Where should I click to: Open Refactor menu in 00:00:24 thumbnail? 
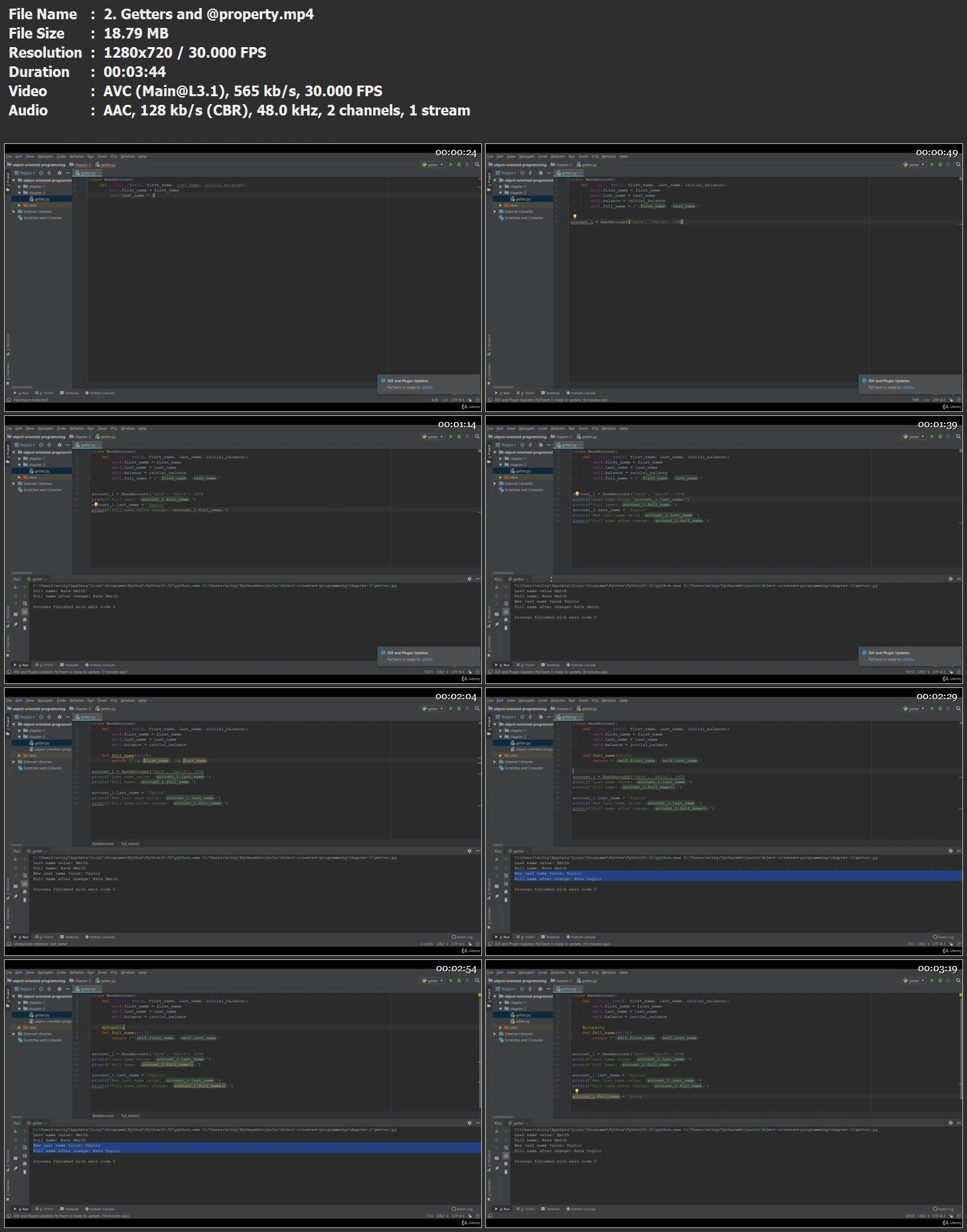[x=77, y=157]
